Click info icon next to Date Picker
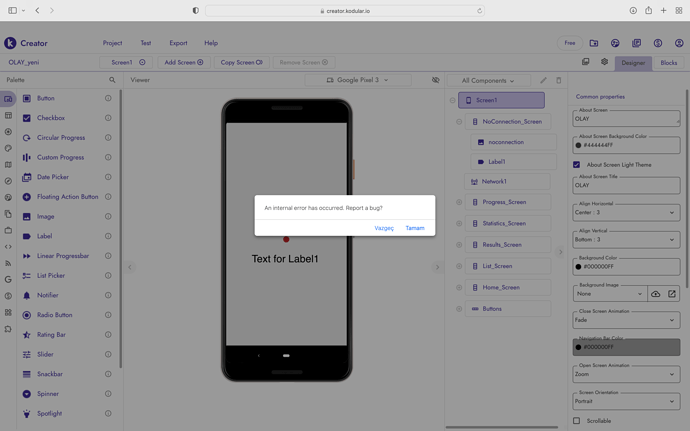The width and height of the screenshot is (690, 431). tap(108, 177)
